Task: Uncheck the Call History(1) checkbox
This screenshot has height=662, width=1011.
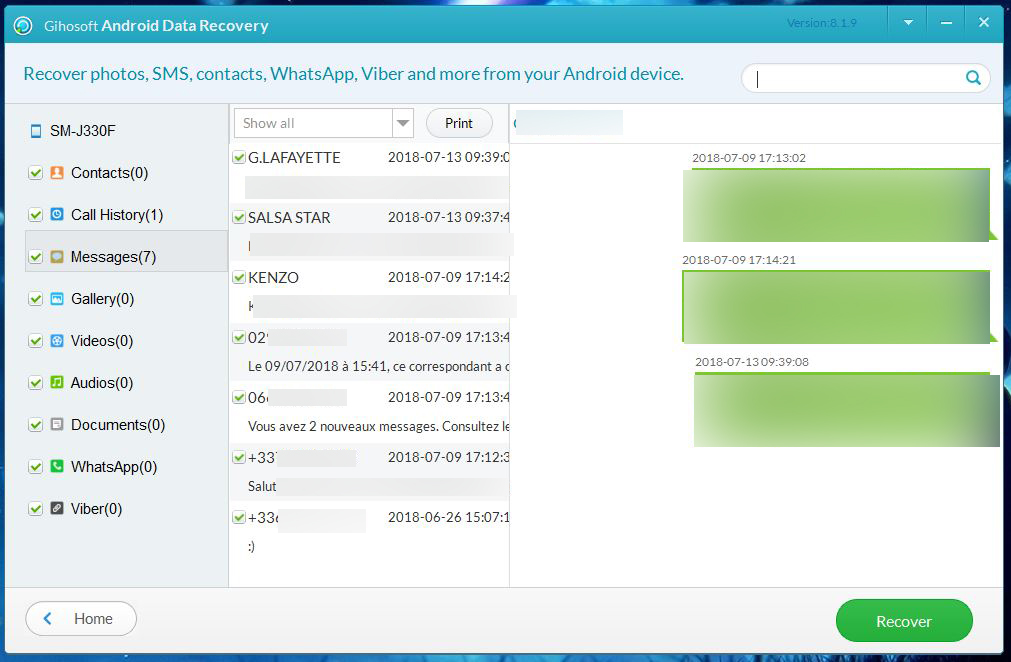Action: coord(35,215)
